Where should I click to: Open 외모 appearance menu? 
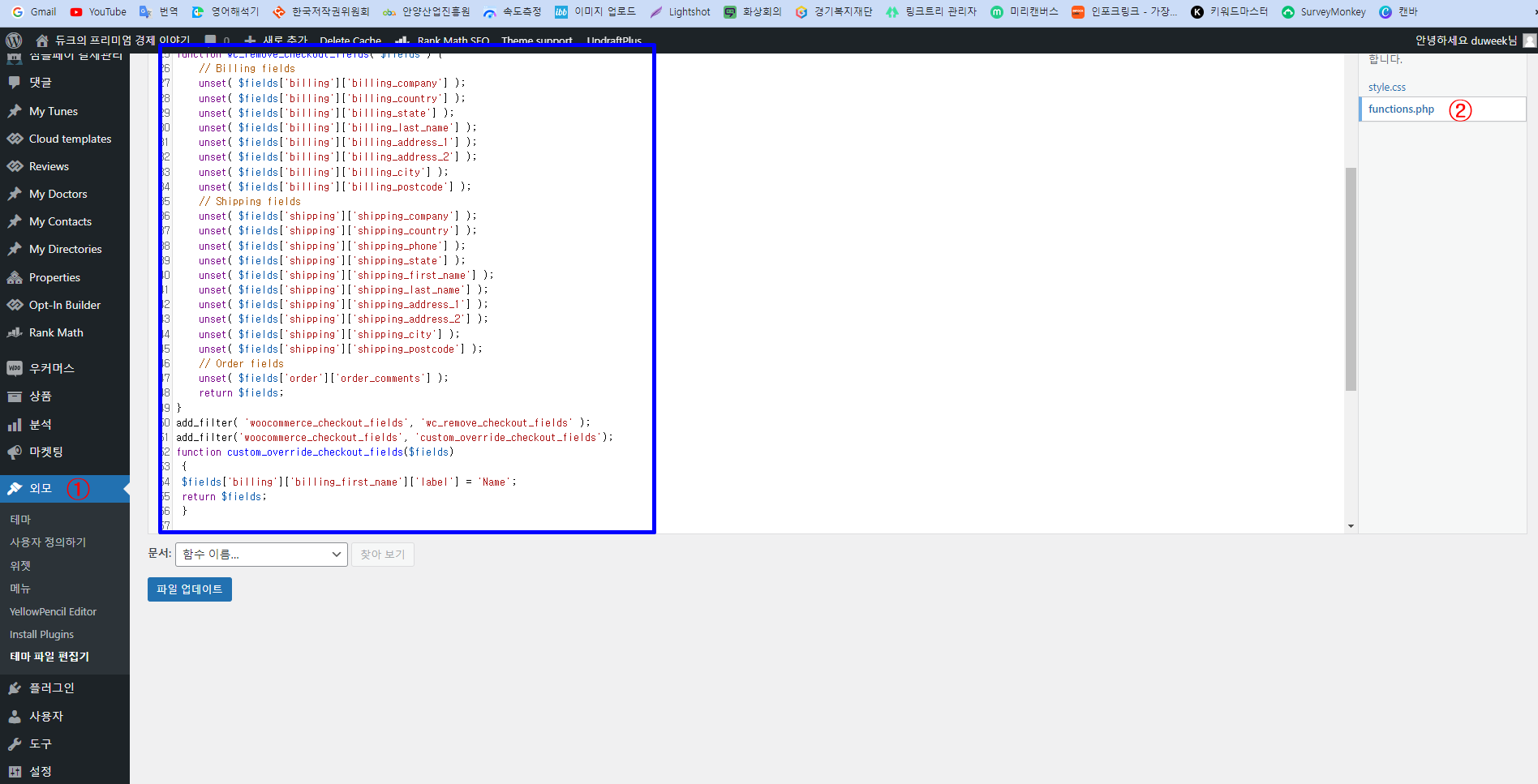click(x=65, y=488)
